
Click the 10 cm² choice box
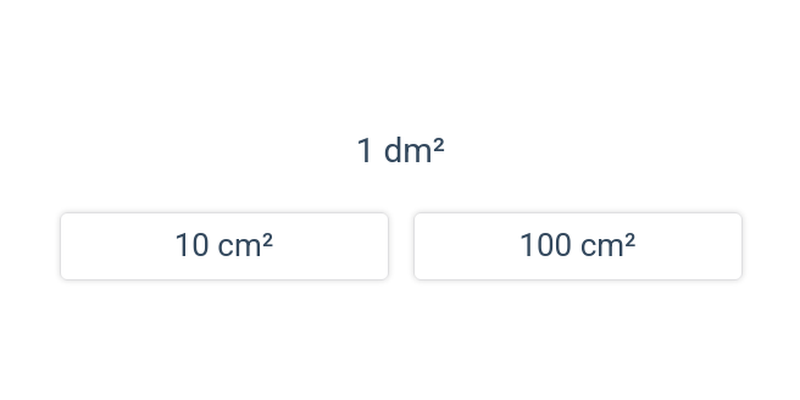(224, 246)
